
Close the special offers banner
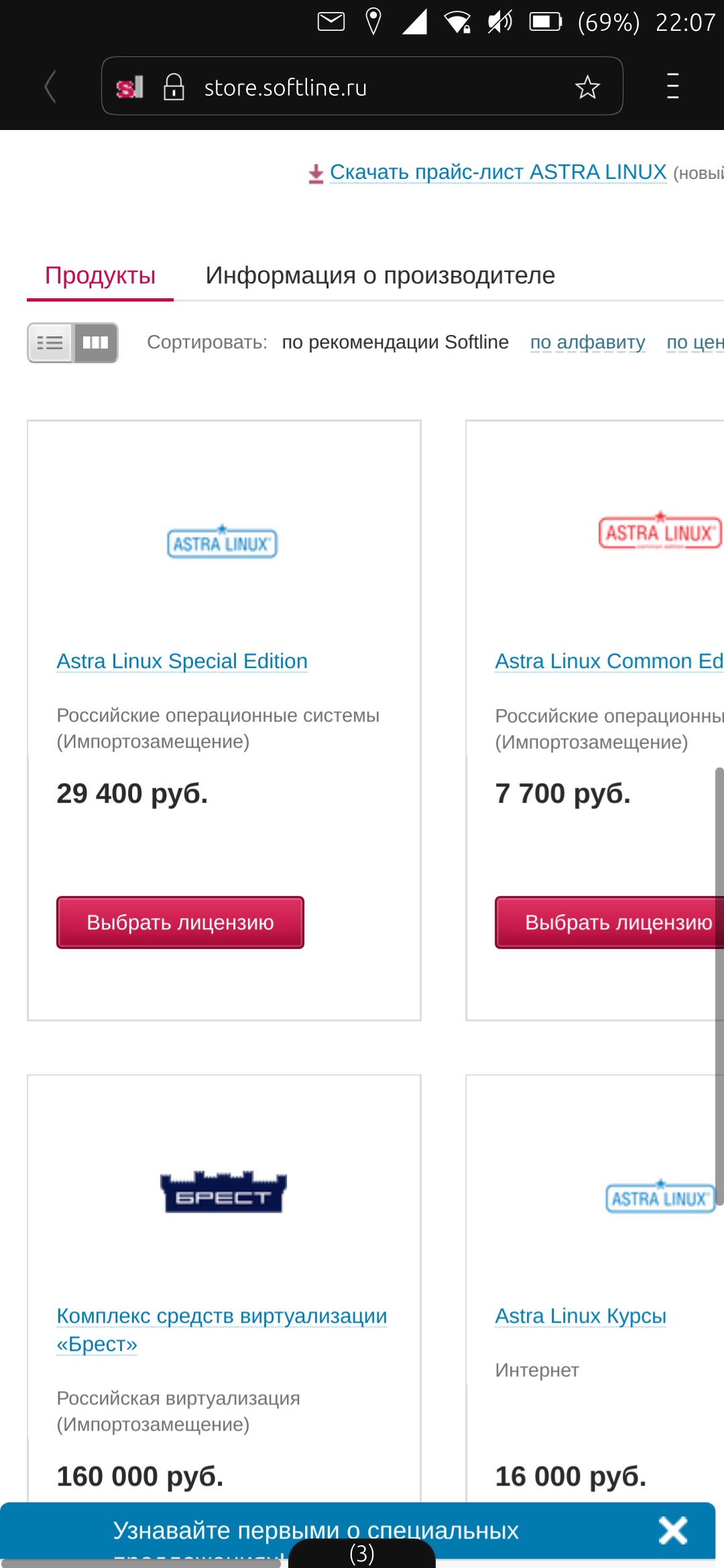point(673,1530)
